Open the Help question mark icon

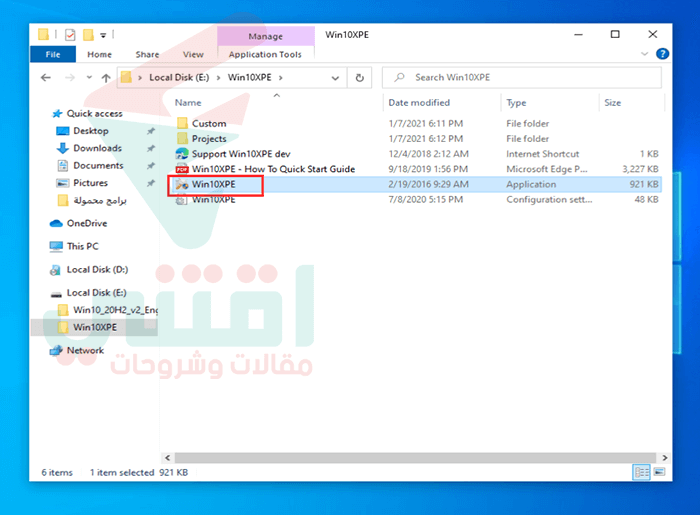(662, 54)
